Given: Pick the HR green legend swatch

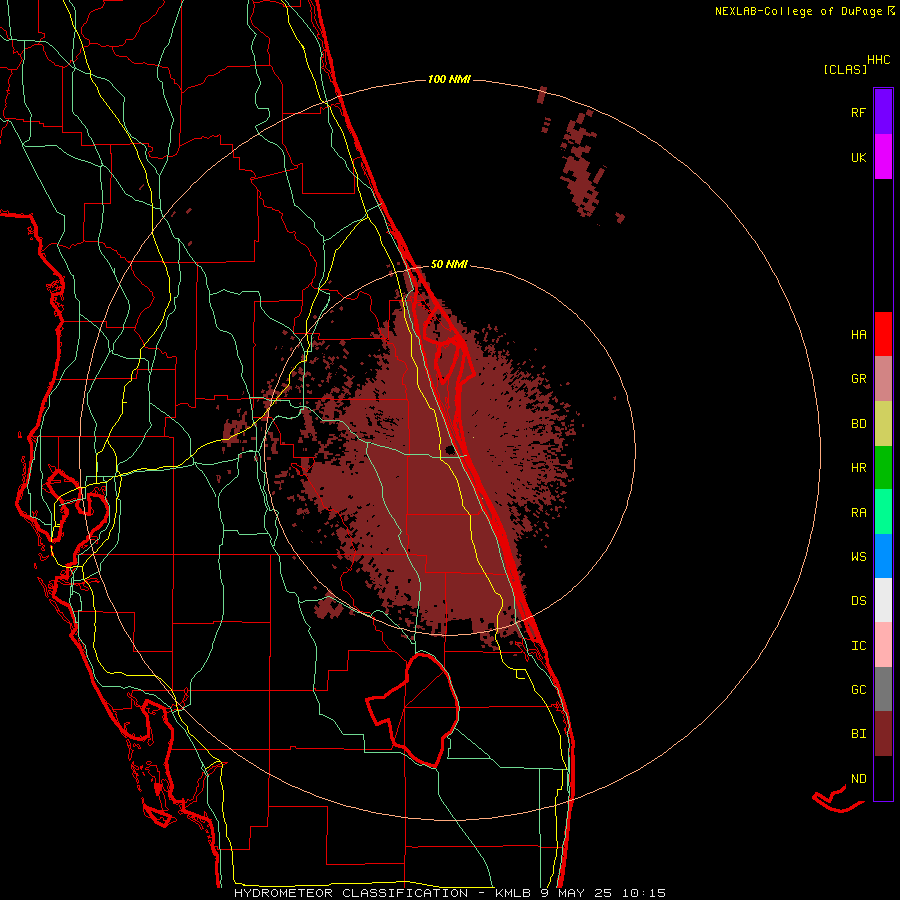Looking at the screenshot, I should point(883,468).
